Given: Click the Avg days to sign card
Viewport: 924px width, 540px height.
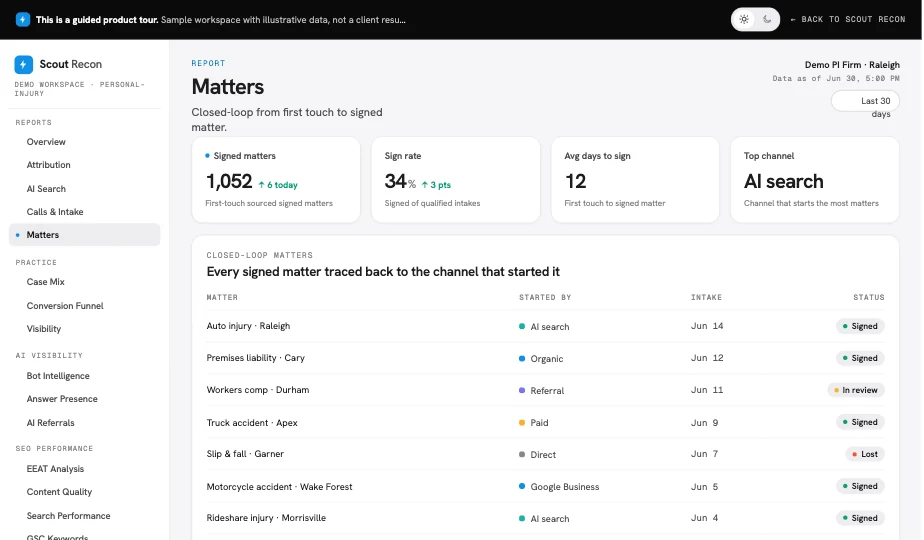Looking at the screenshot, I should pyautogui.click(x=635, y=180).
